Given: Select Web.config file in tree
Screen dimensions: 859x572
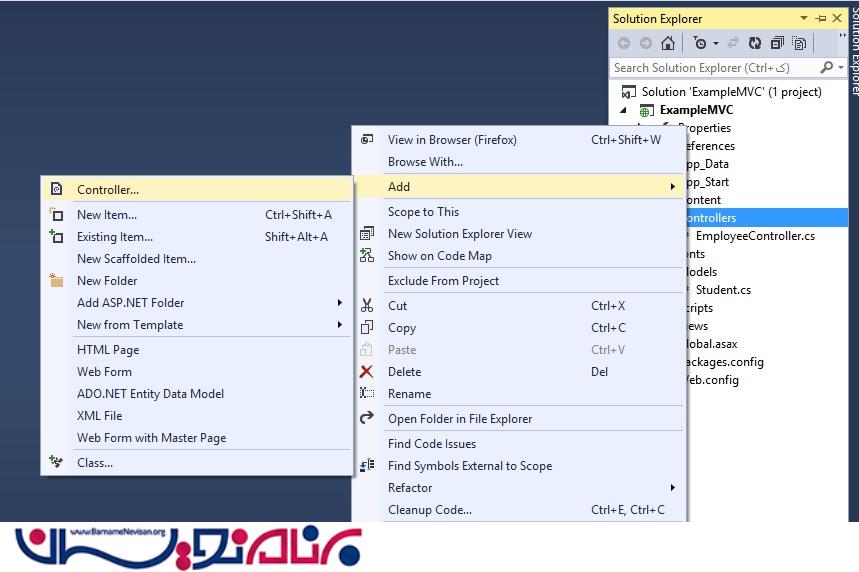Looking at the screenshot, I should coord(712,380).
